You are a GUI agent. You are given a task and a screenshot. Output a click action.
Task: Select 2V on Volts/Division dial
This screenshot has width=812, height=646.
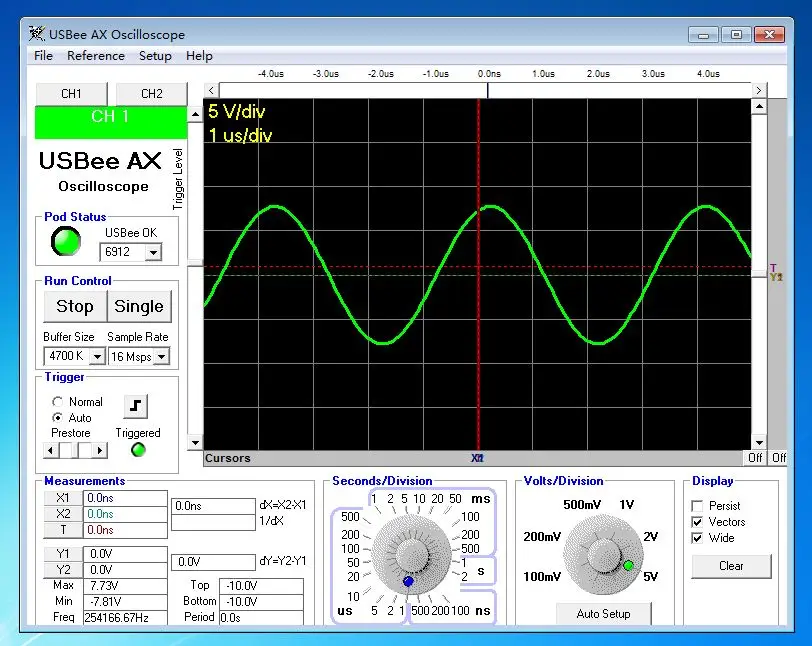click(651, 537)
